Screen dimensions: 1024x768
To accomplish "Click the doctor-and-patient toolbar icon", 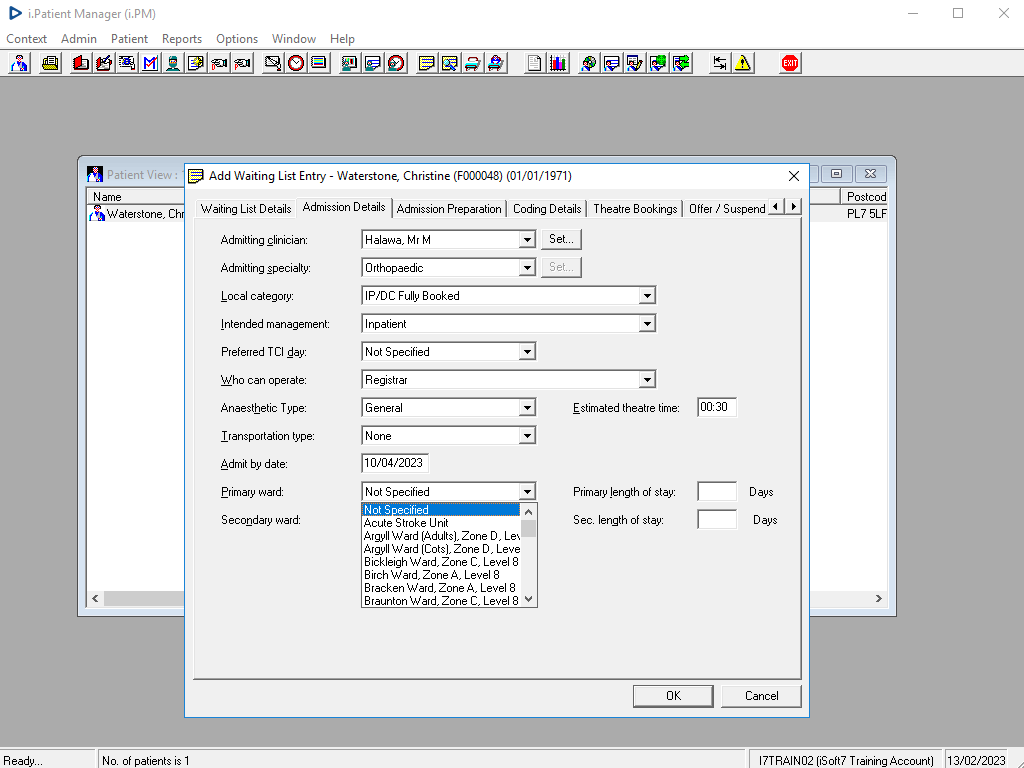I will click(x=20, y=63).
